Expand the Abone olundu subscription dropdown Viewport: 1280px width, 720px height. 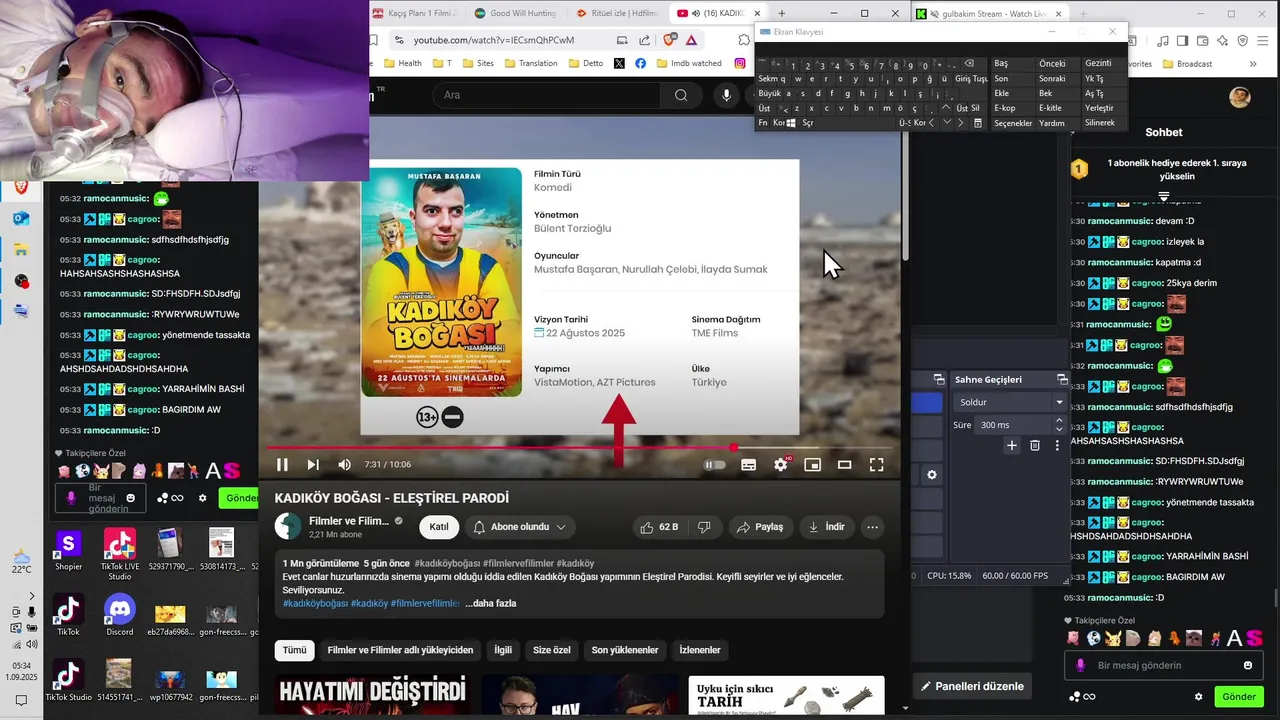[x=520, y=527]
